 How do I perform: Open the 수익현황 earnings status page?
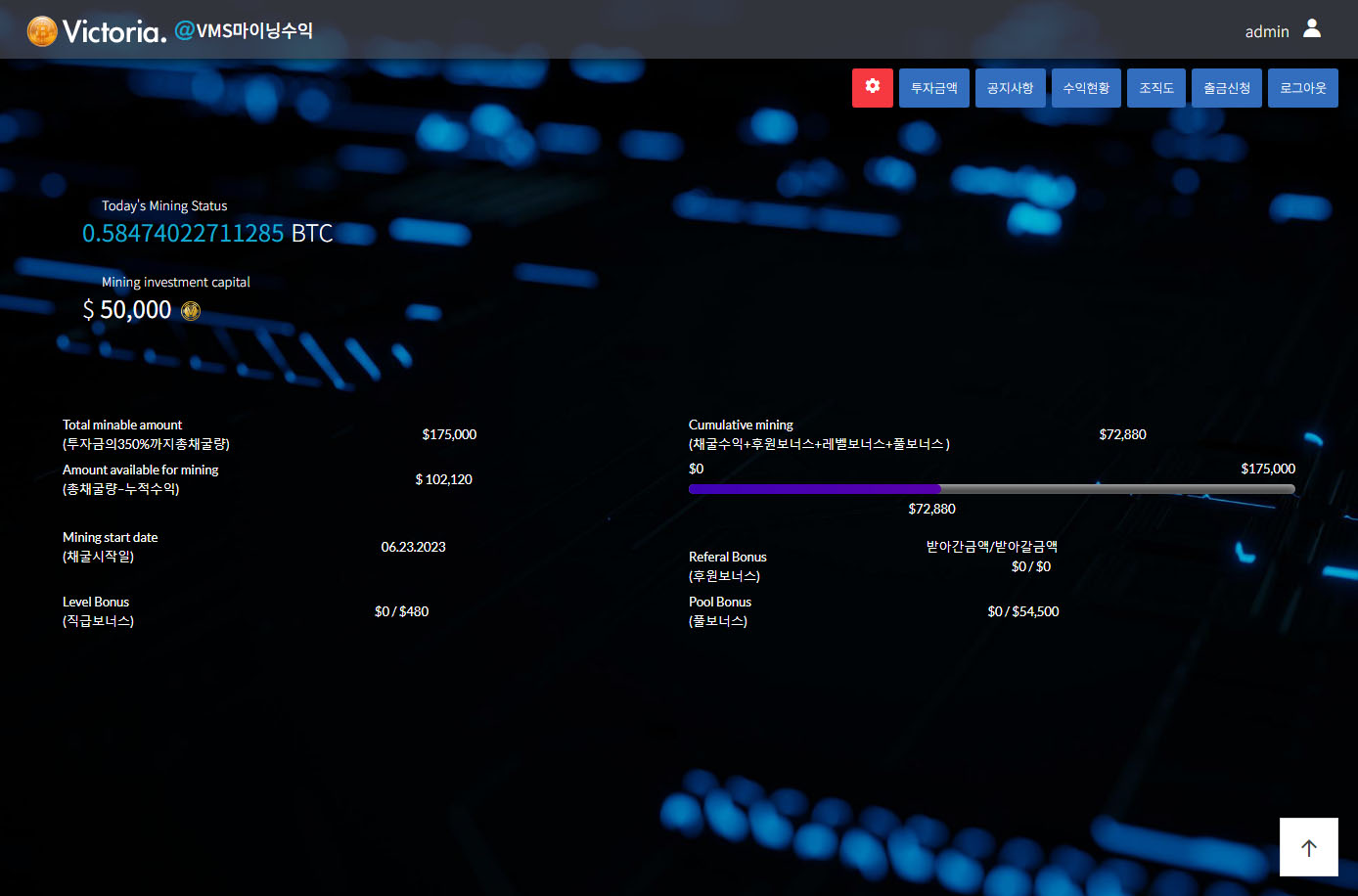tap(1086, 88)
